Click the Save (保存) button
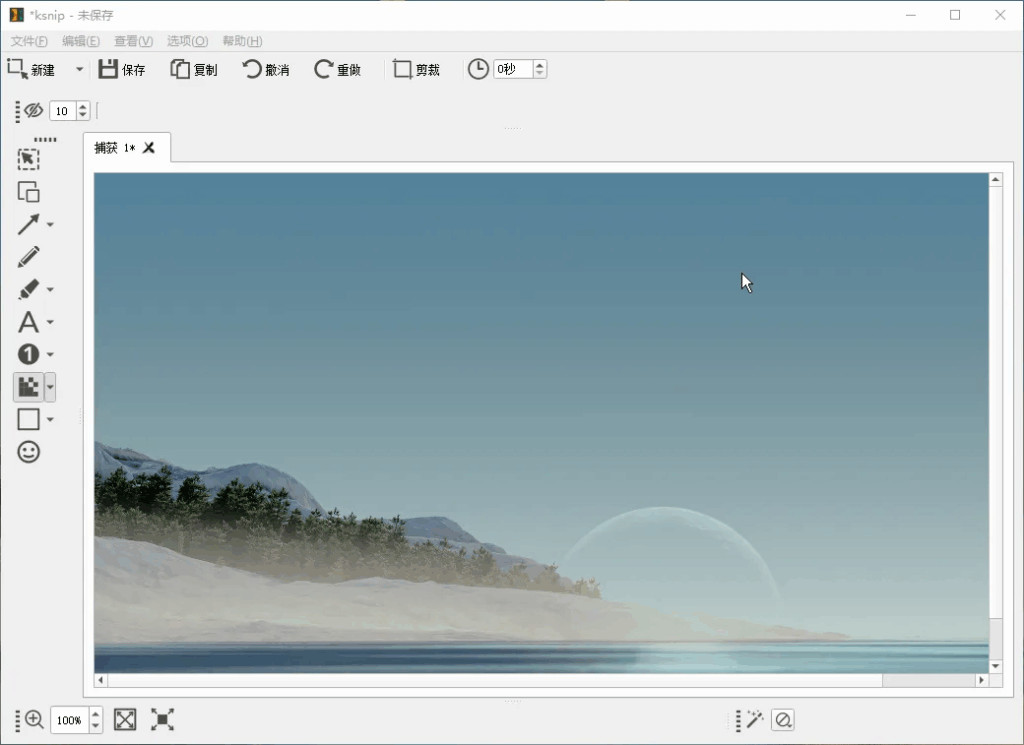Image resolution: width=1024 pixels, height=745 pixels. [122, 69]
